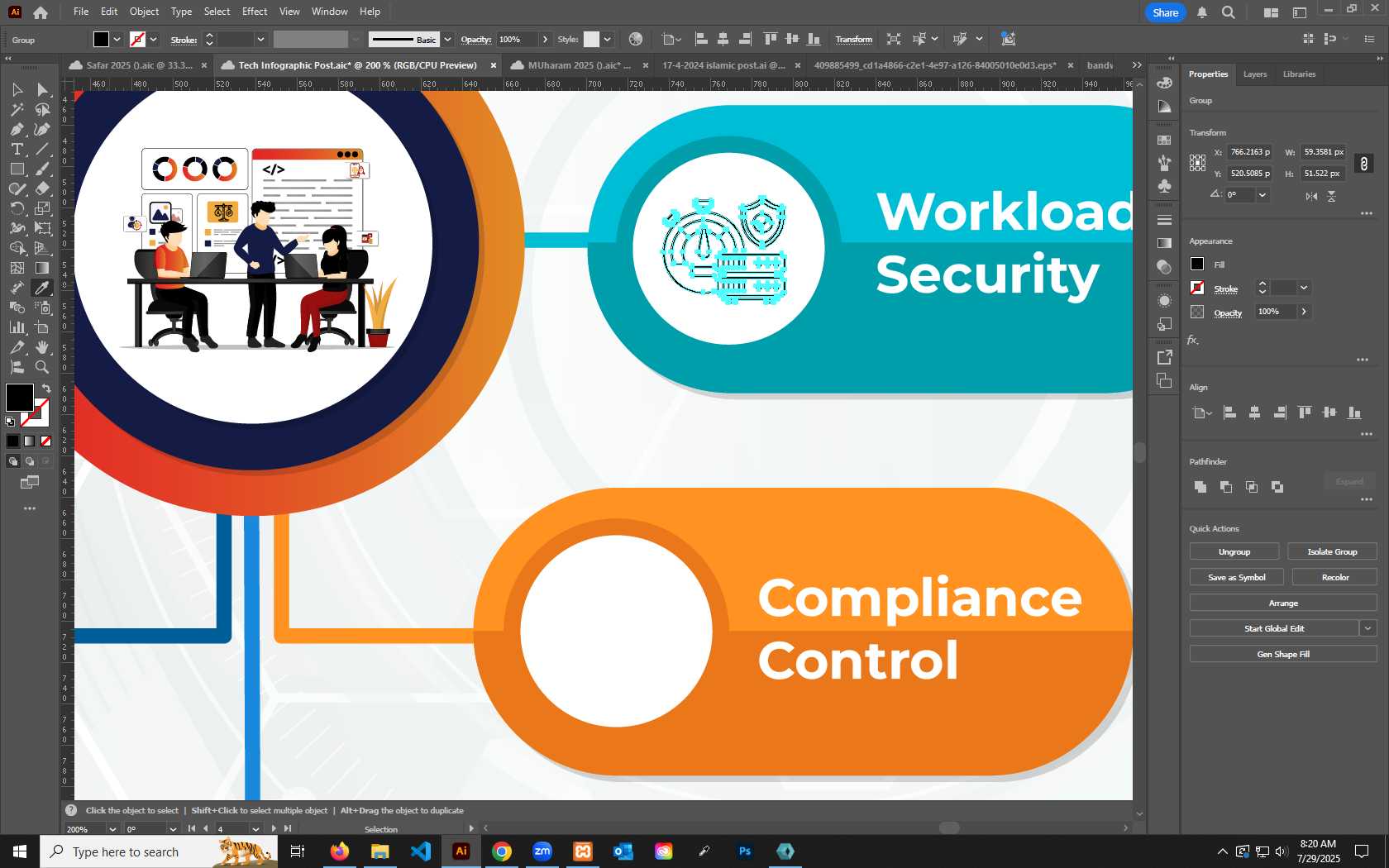Select the Gradient tool

[42, 268]
